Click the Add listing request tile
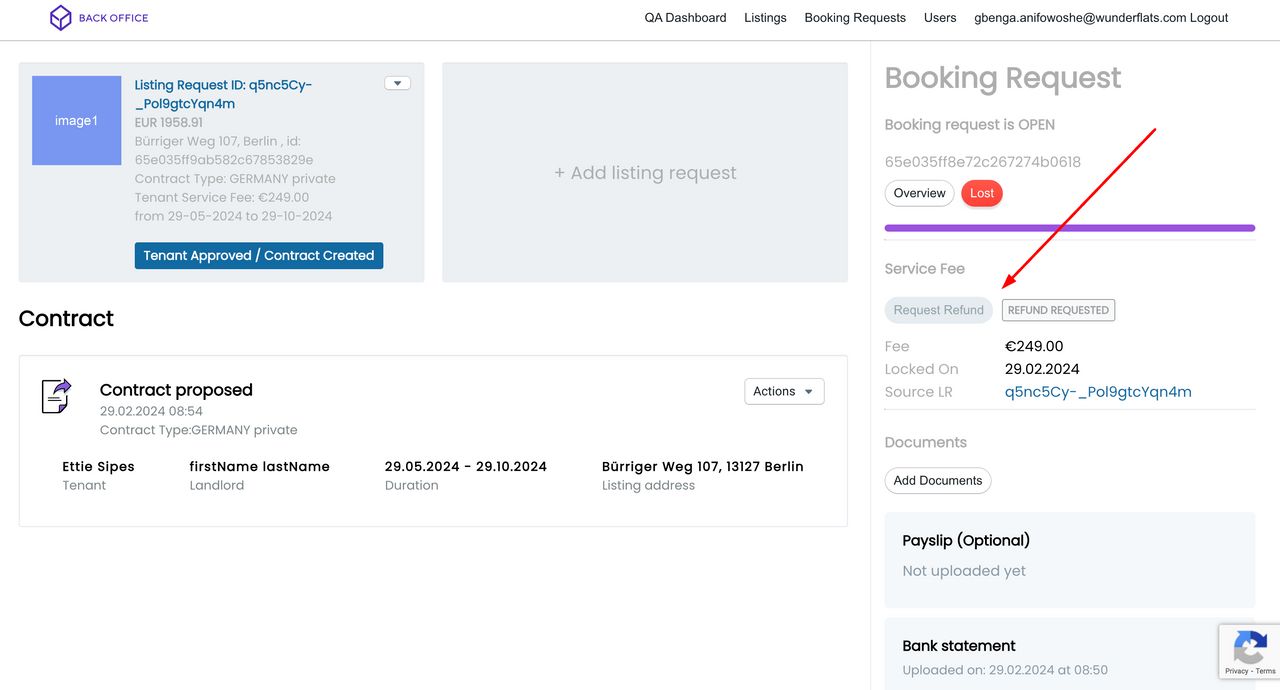This screenshot has height=690, width=1280. coord(645,173)
